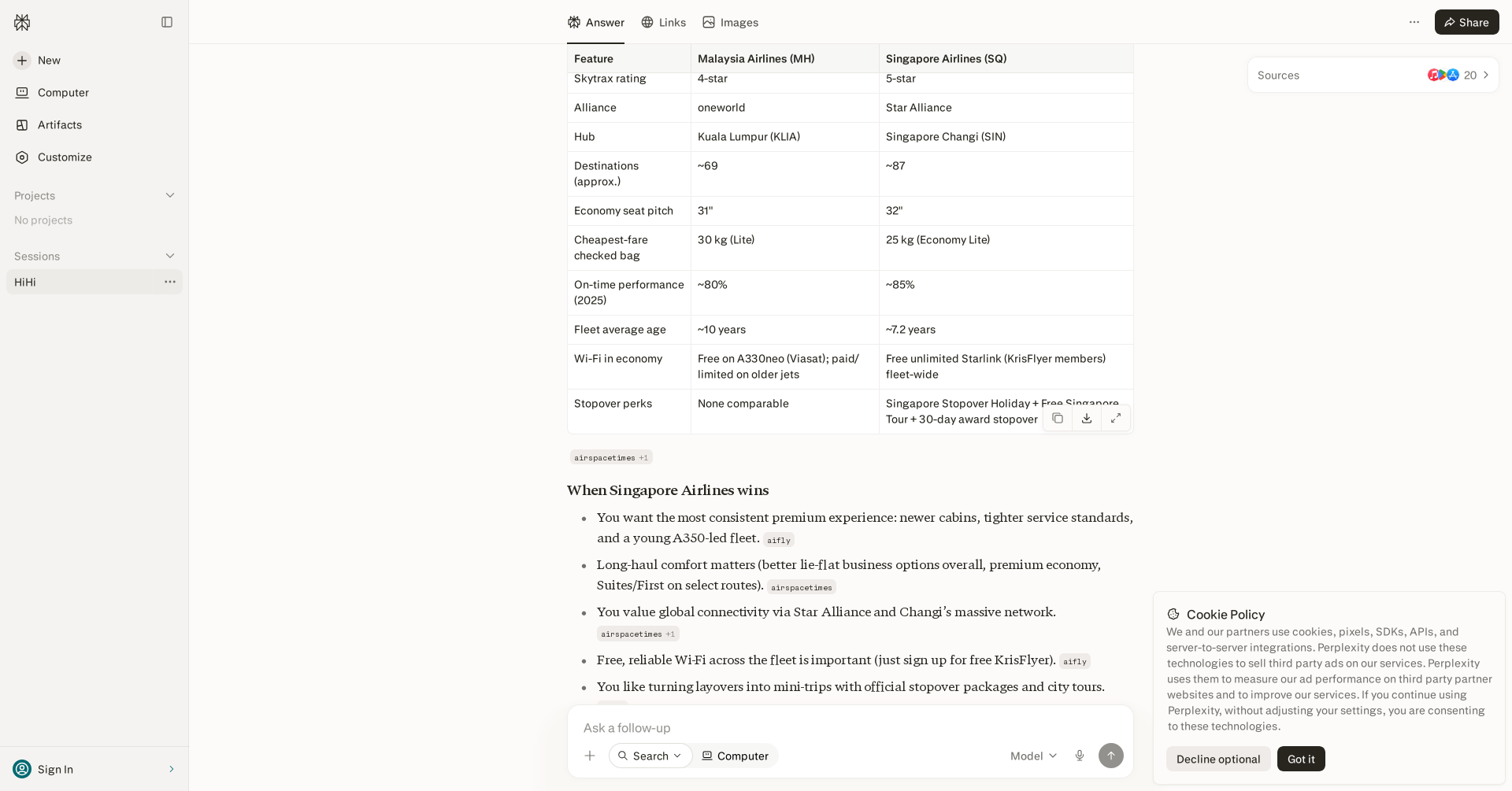Screen dimensions: 1512x791
Task: Download the comparison table
Action: click(x=1087, y=418)
